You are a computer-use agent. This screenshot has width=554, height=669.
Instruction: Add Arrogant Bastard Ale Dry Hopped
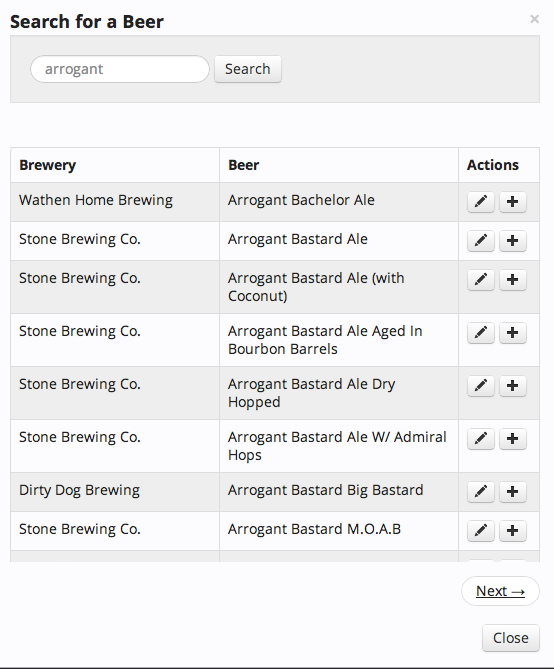(x=512, y=386)
